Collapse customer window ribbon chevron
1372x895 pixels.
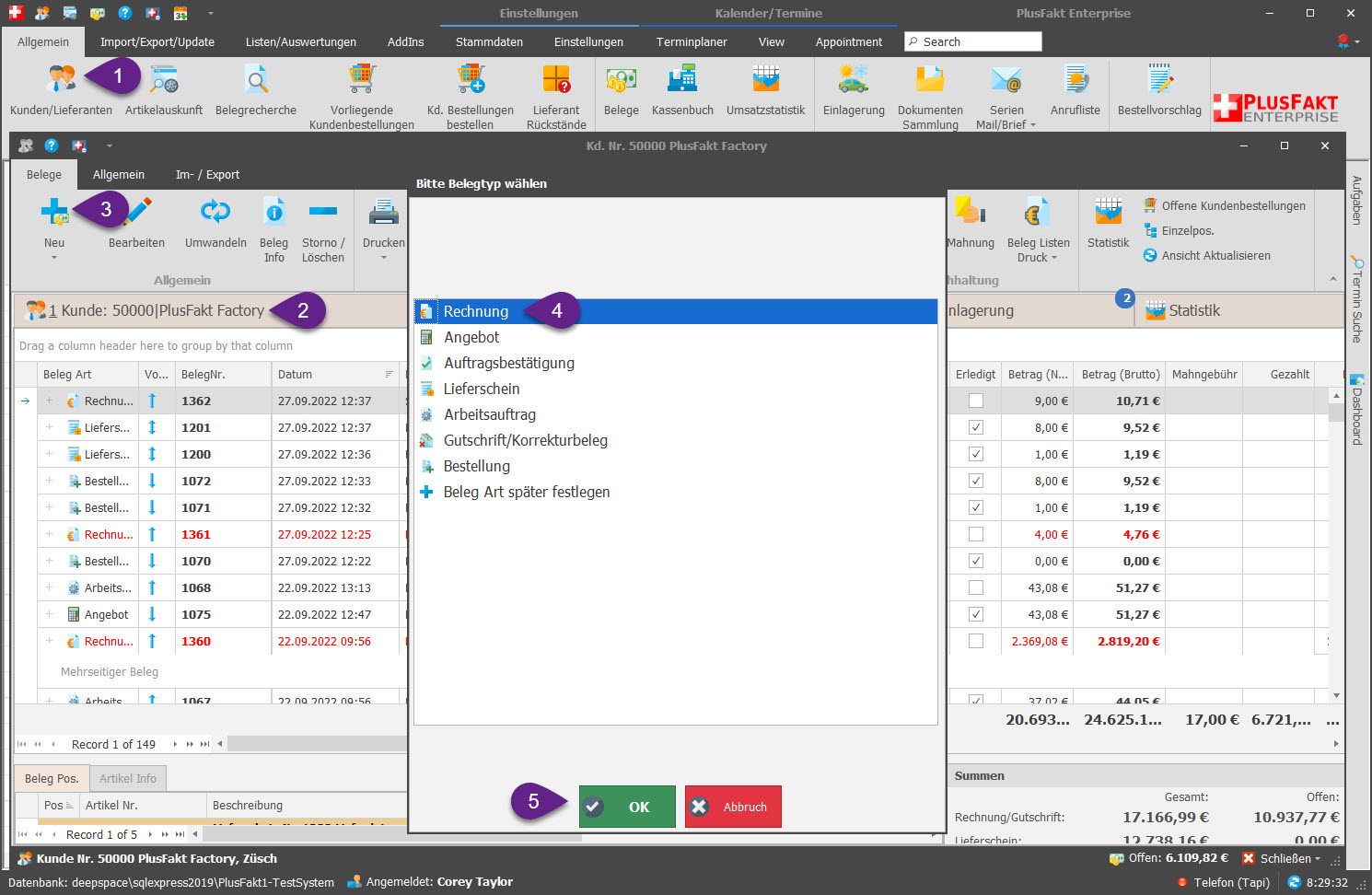coord(1332,279)
